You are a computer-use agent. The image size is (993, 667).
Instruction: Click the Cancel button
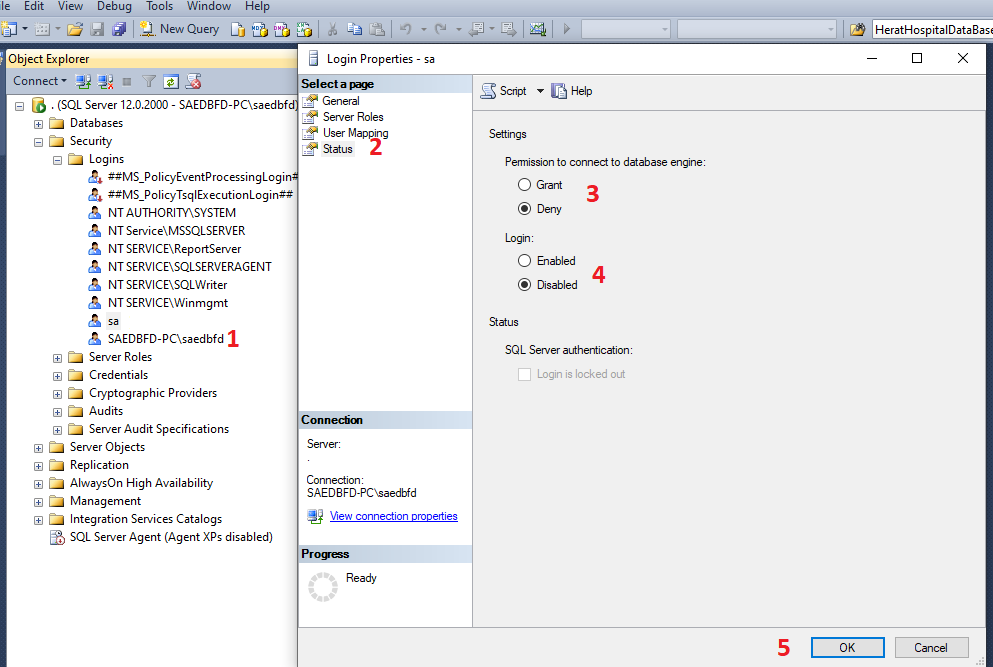click(x=931, y=647)
